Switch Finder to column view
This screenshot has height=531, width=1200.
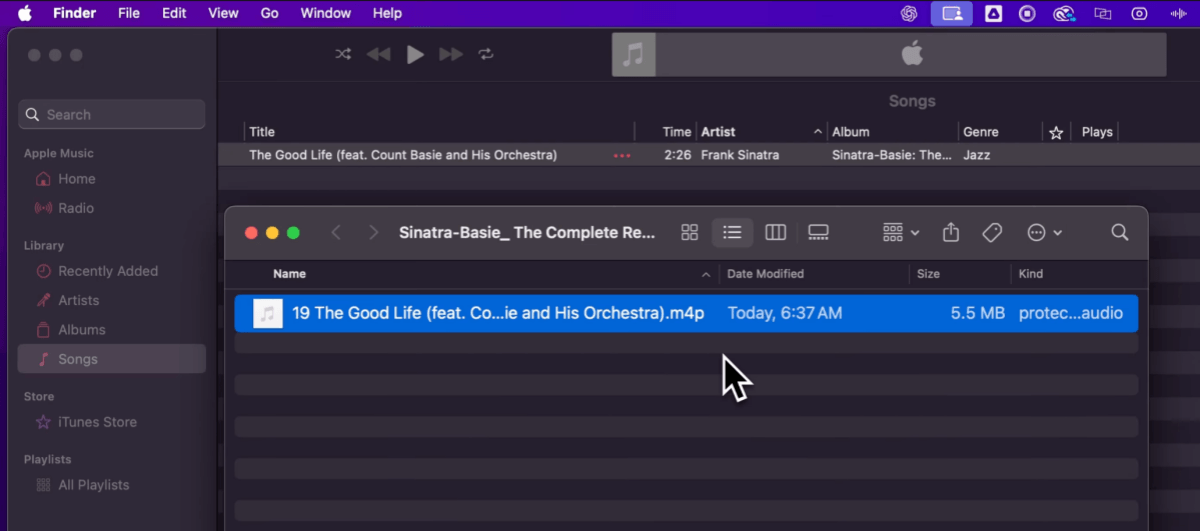tap(775, 232)
